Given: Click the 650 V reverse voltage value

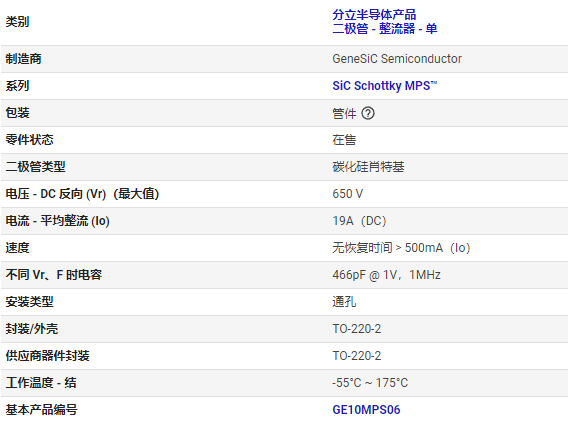Looking at the screenshot, I should click(x=348, y=194).
